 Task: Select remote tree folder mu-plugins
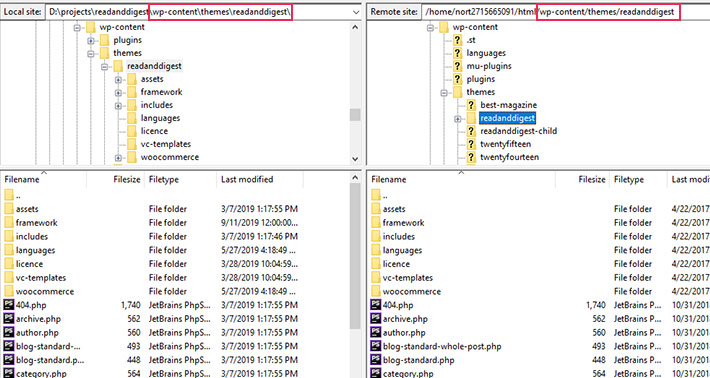click(x=489, y=66)
